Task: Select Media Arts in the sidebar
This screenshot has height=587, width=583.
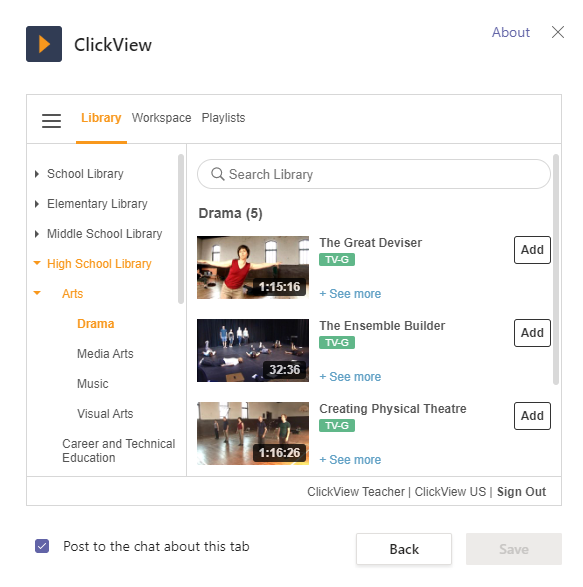Action: point(105,353)
